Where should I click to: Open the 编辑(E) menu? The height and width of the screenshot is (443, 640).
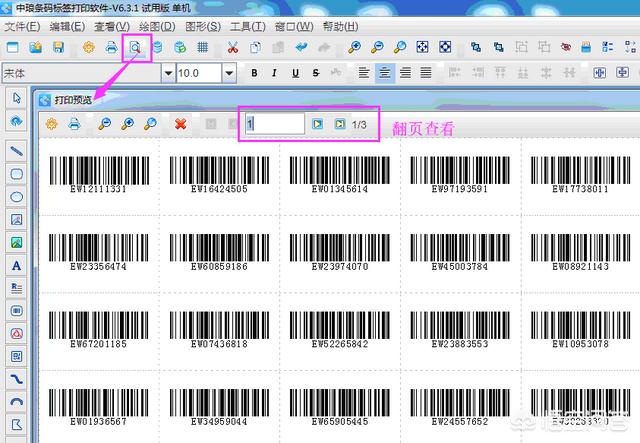coord(67,27)
